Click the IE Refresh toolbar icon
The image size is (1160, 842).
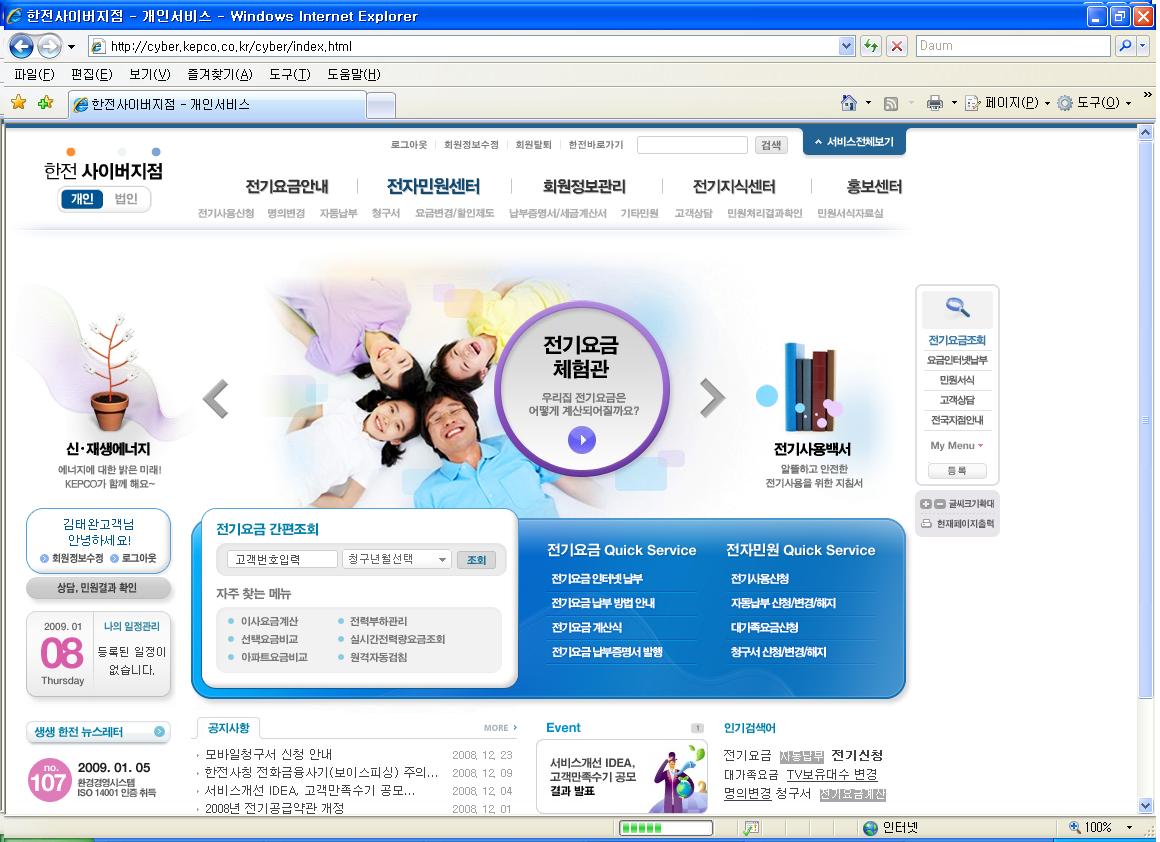[871, 46]
